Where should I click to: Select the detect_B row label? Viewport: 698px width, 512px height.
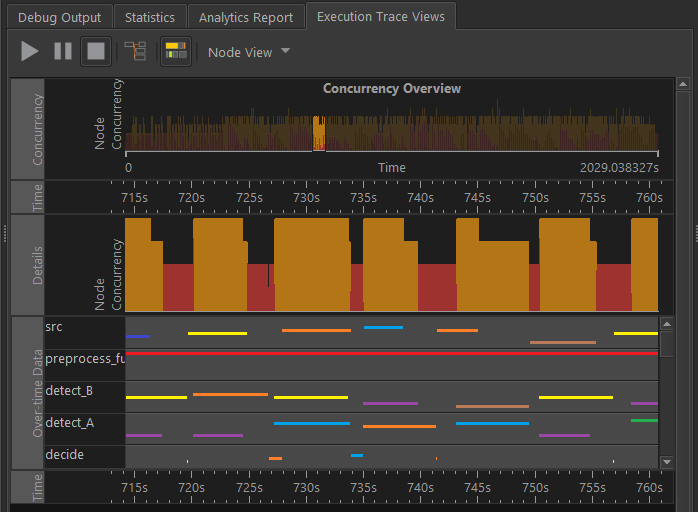point(69,390)
